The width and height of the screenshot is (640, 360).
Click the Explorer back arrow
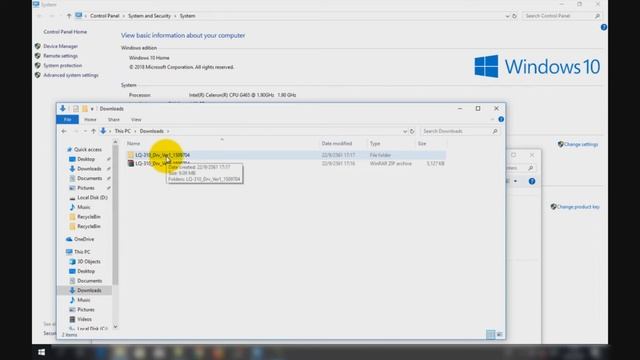(x=64, y=131)
